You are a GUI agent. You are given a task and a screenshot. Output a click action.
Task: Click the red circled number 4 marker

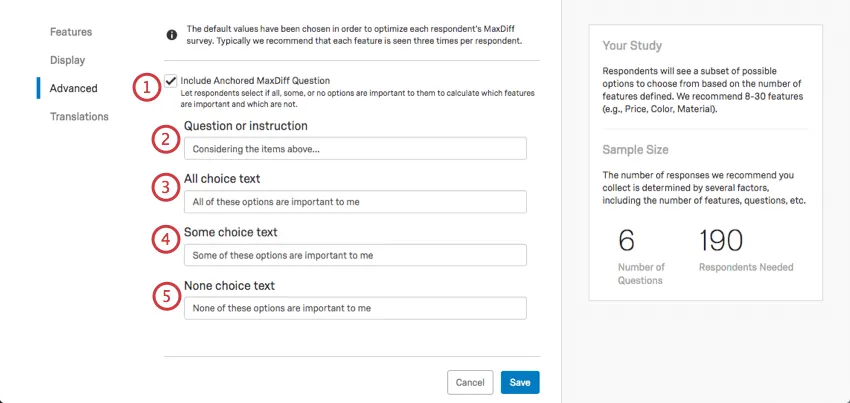[165, 241]
